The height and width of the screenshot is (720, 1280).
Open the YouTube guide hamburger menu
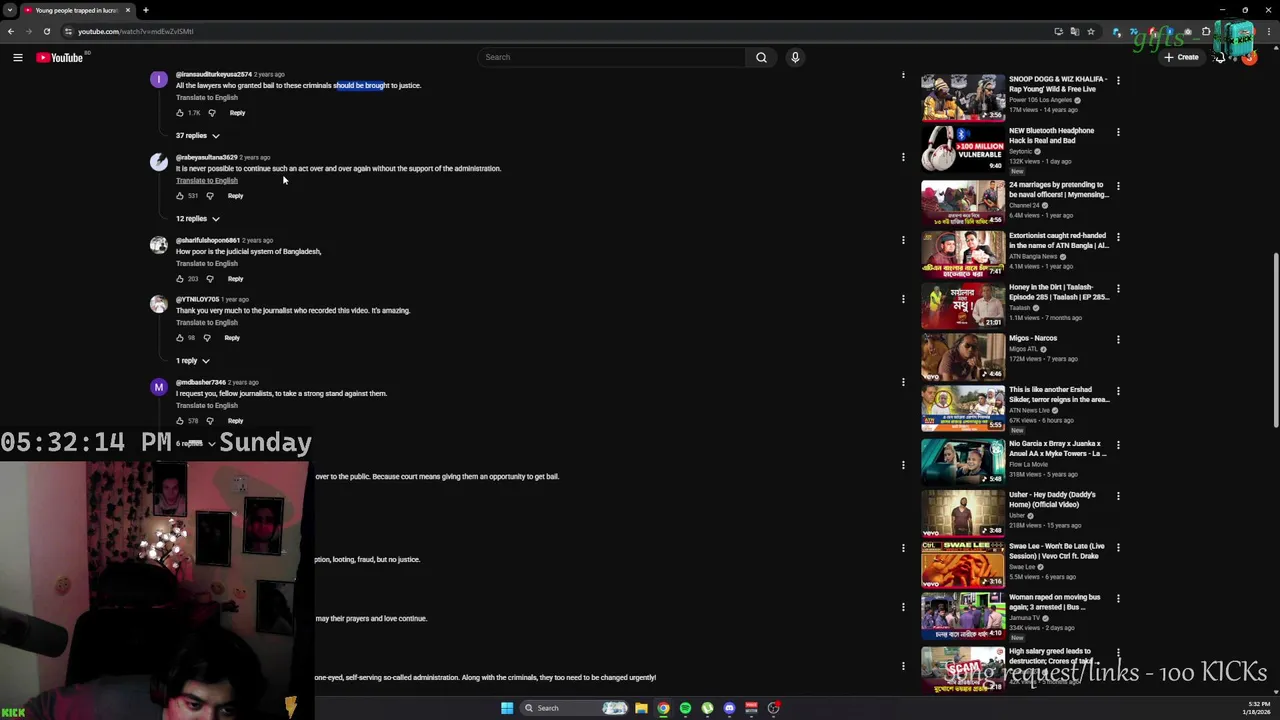[17, 57]
